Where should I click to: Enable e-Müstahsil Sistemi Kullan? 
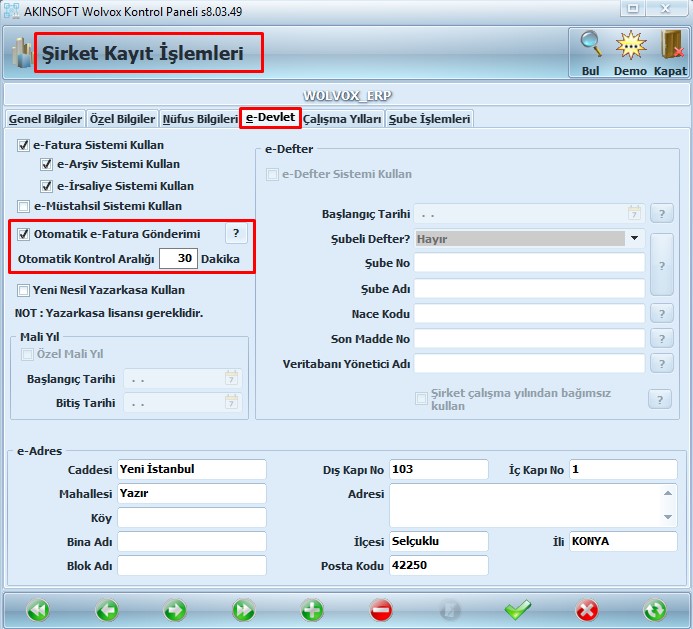point(23,206)
